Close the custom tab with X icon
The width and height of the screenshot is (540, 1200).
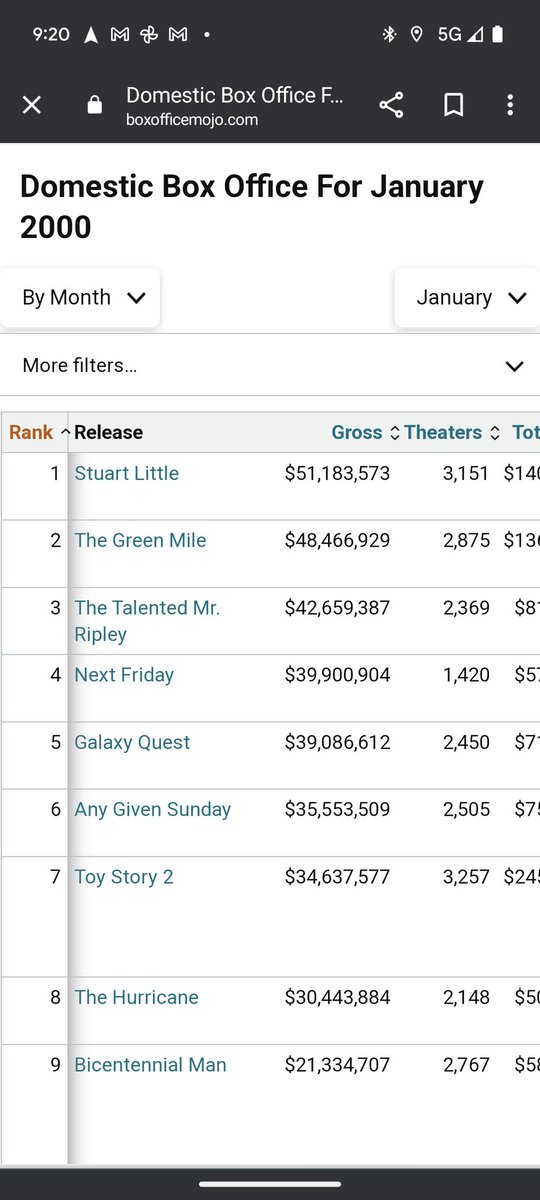[32, 105]
